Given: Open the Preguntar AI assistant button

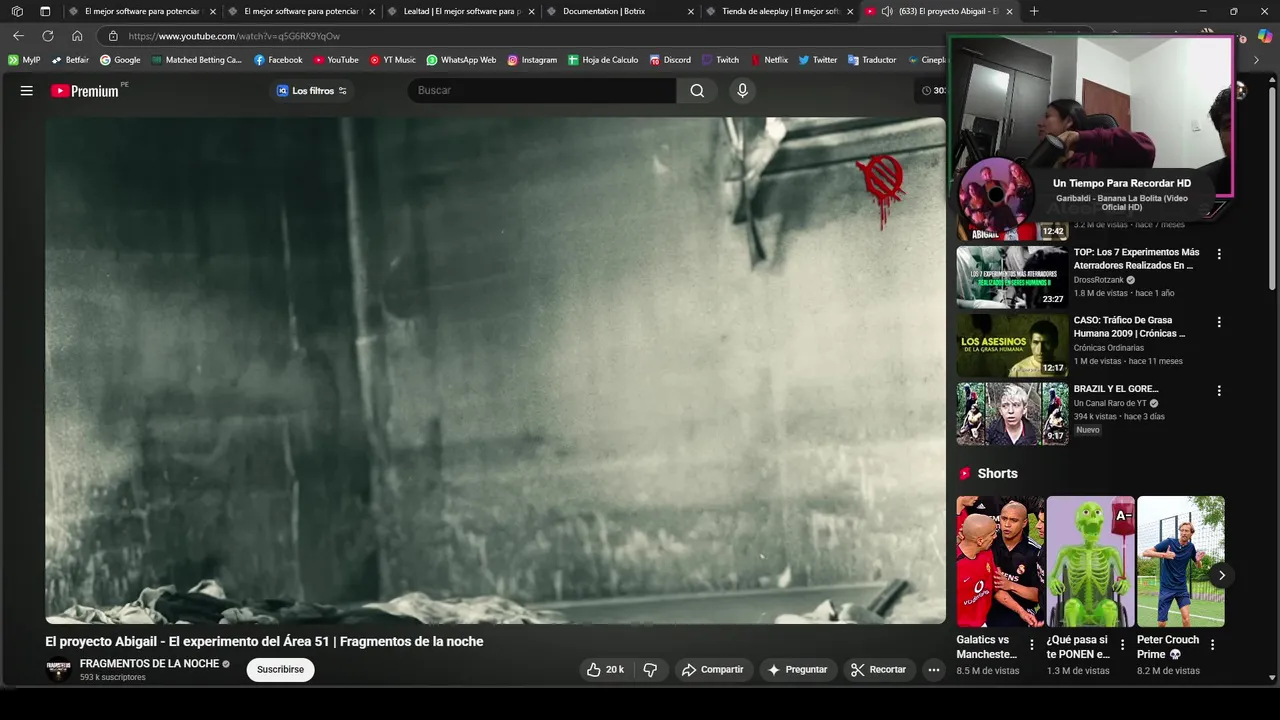Looking at the screenshot, I should [797, 670].
